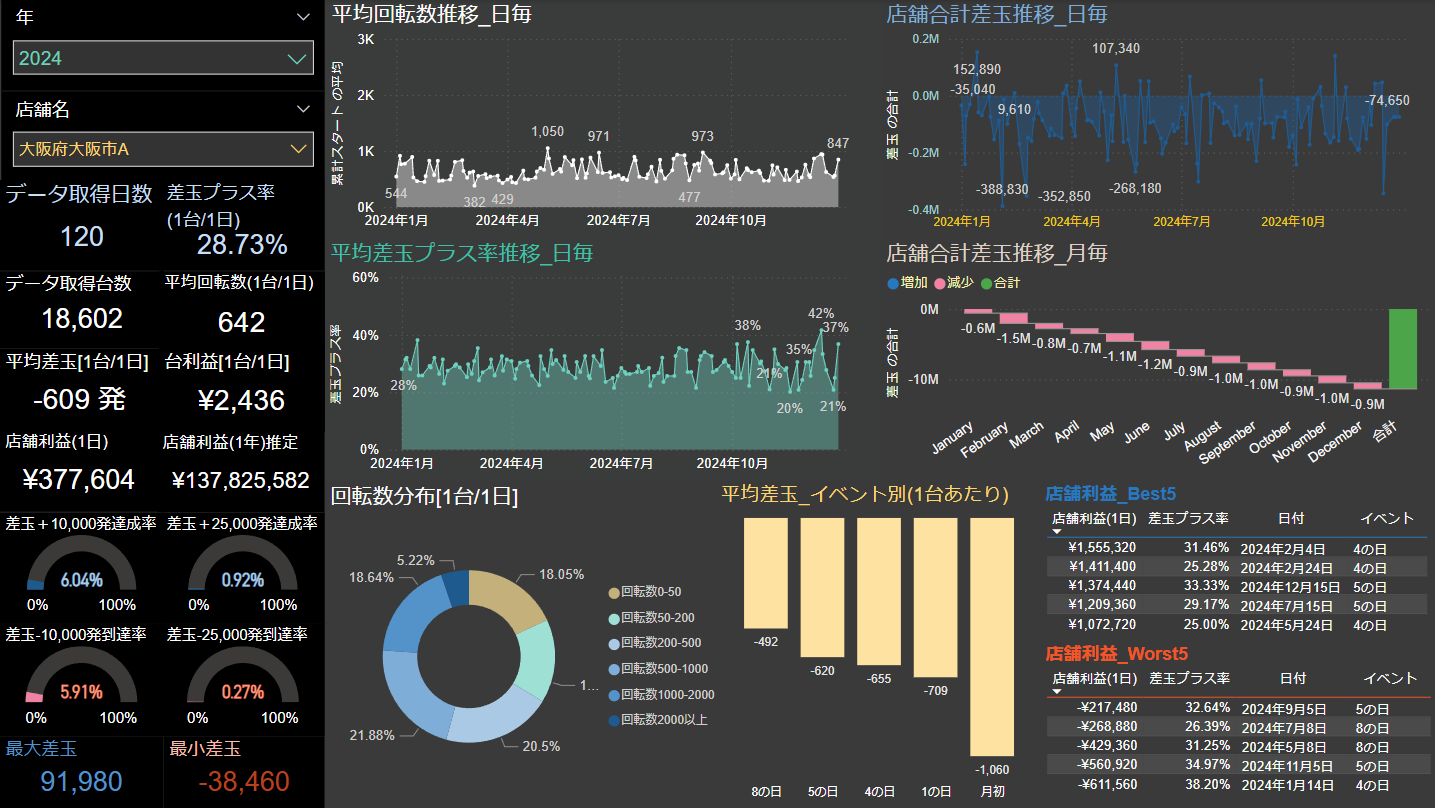This screenshot has width=1435, height=808.
Task: Pick the 回転数0-50 tan legend swatch
Action: [x=613, y=592]
